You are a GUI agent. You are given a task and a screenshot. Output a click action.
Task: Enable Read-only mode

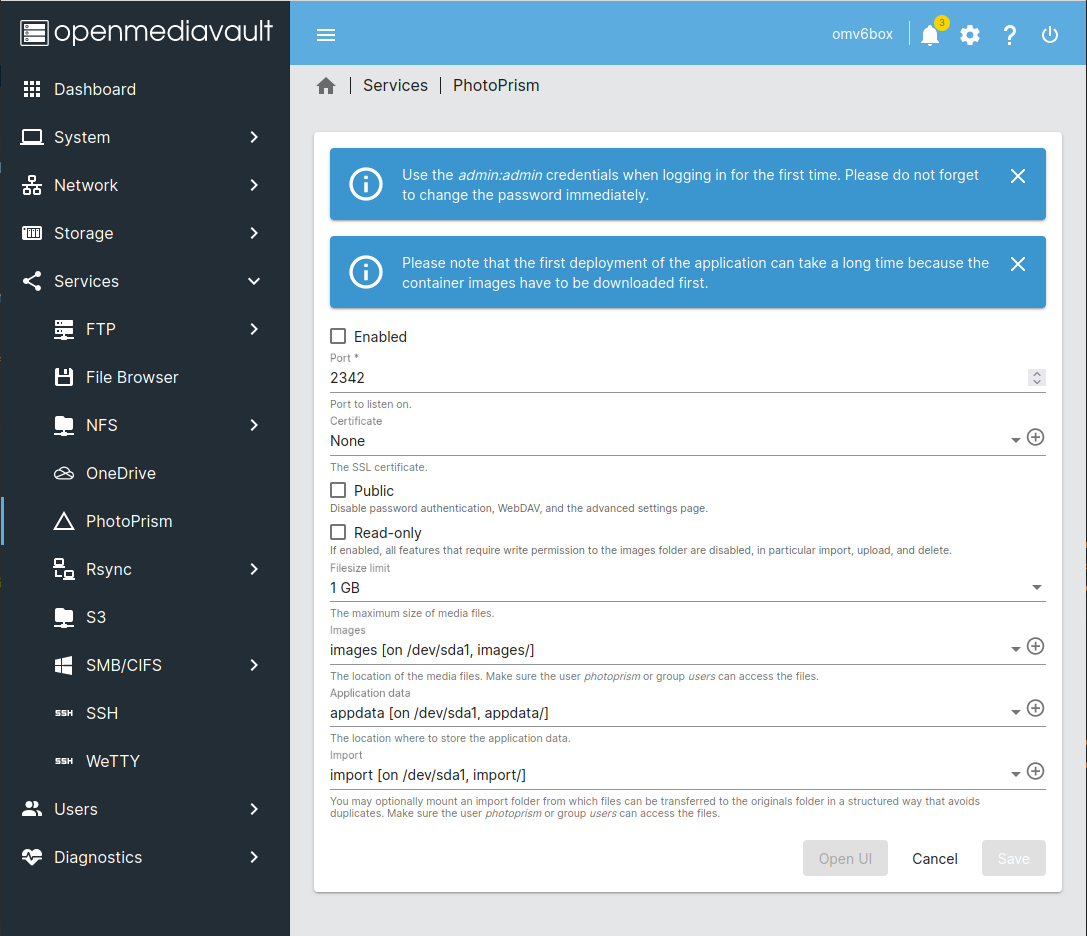point(337,532)
